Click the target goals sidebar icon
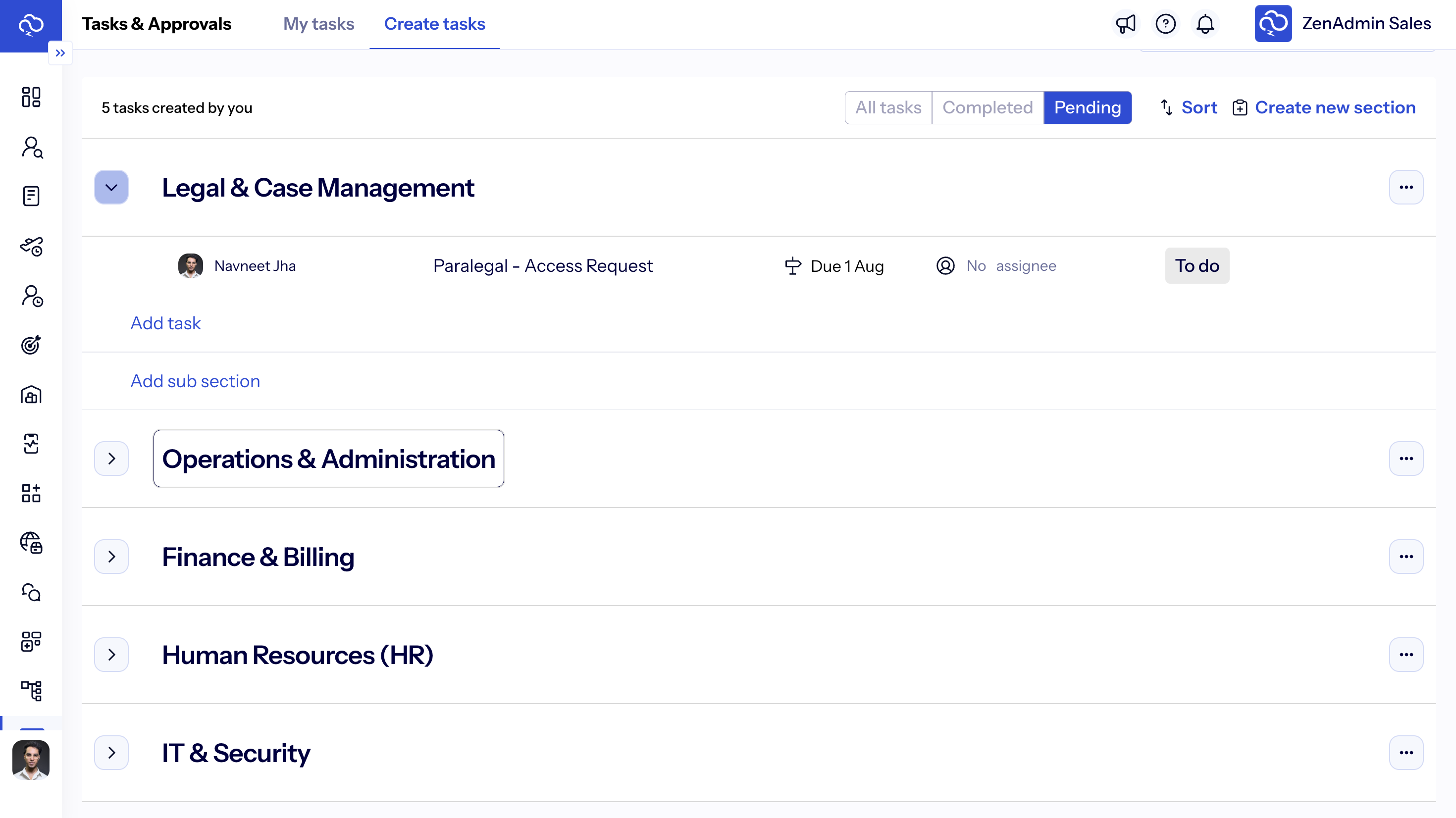The width and height of the screenshot is (1456, 818). (31, 344)
